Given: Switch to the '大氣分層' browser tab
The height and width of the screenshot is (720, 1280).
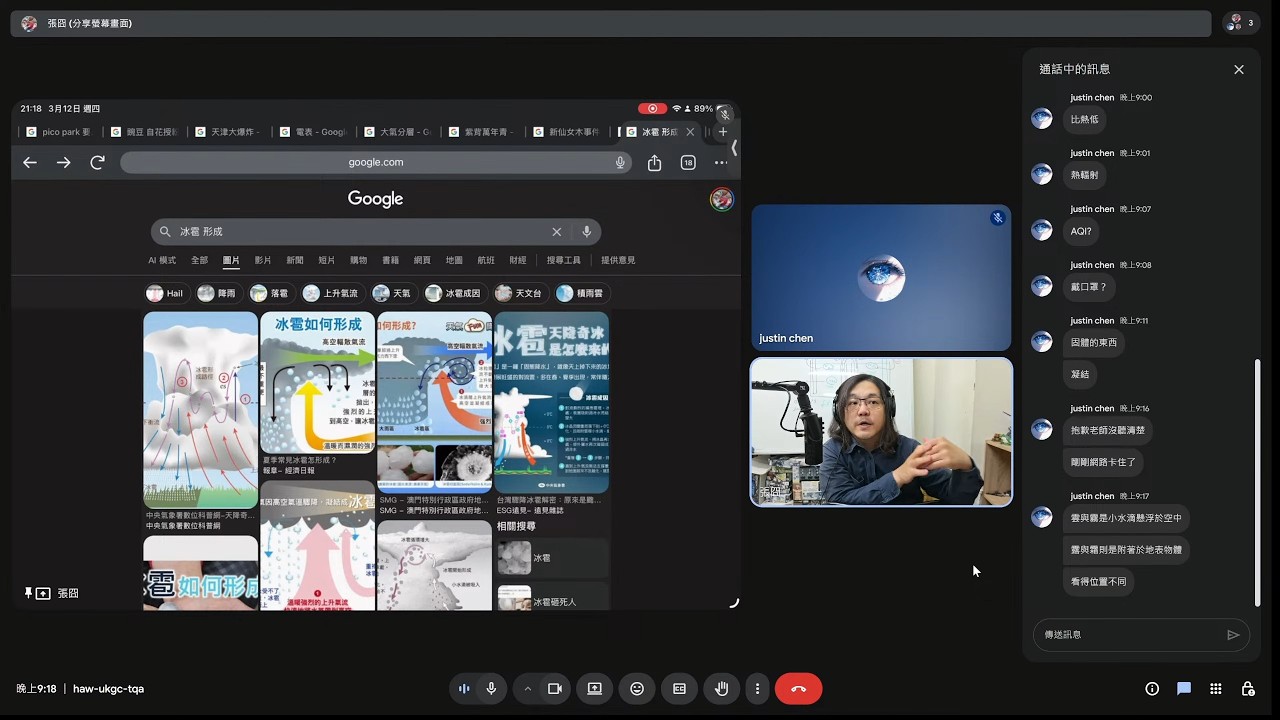Looking at the screenshot, I should pos(399,132).
